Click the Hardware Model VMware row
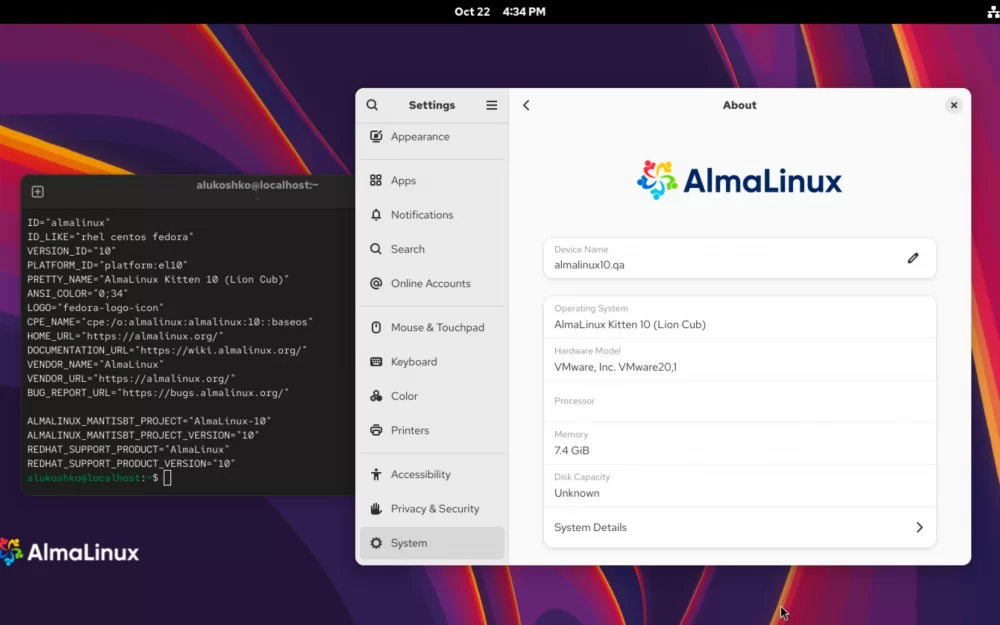The image size is (1000, 625). (x=739, y=360)
